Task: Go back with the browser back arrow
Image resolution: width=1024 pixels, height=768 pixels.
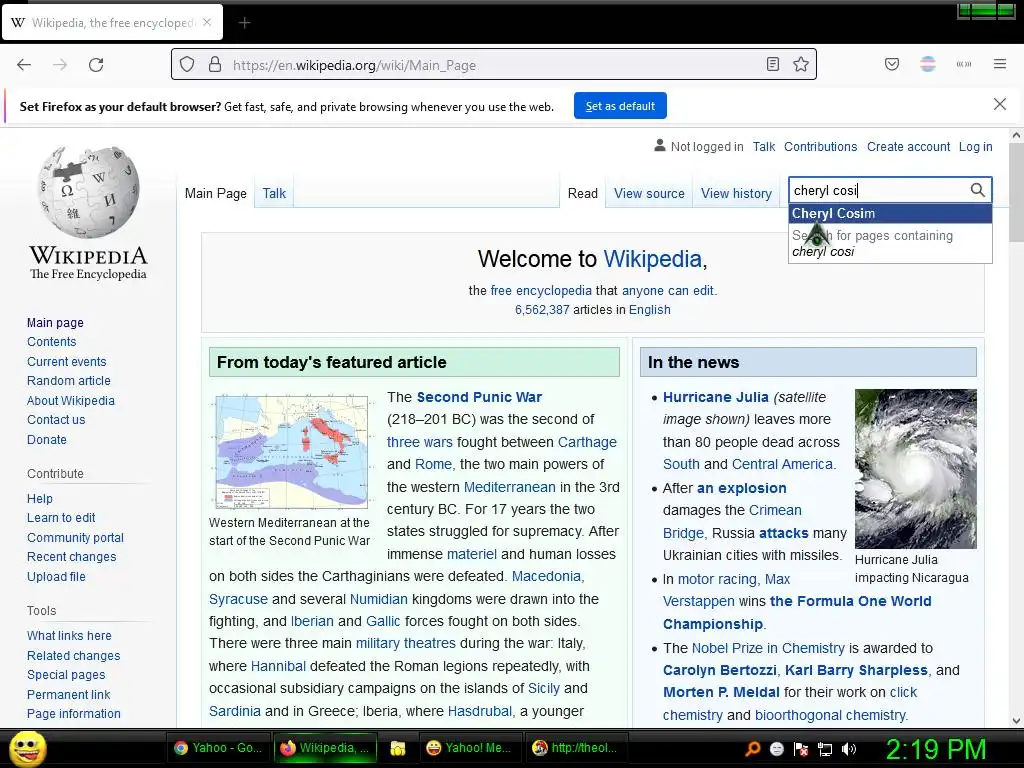Action: 24,65
